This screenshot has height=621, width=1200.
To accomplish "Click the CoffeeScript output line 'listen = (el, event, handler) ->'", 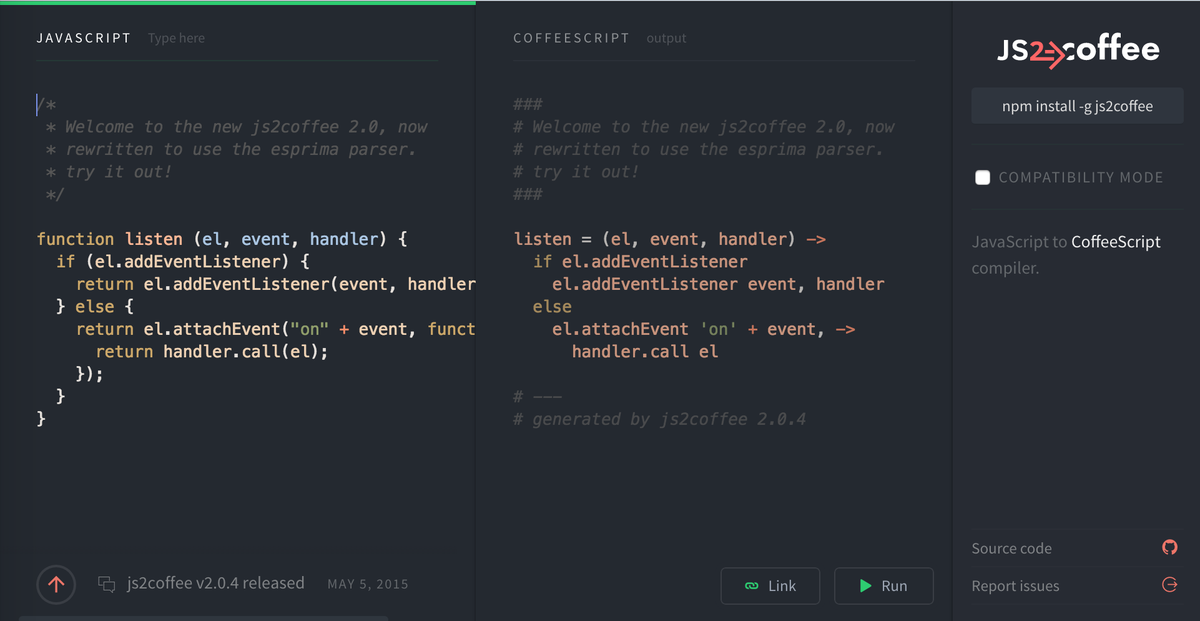I will pos(669,239).
